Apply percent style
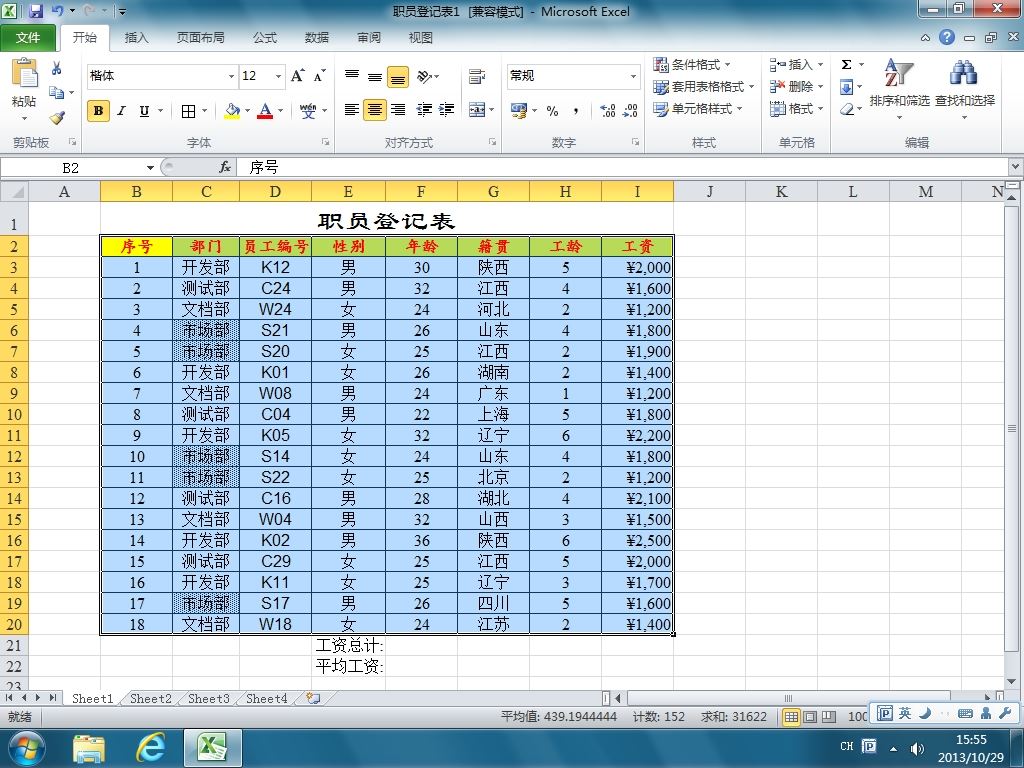The width and height of the screenshot is (1024, 768). (552, 111)
